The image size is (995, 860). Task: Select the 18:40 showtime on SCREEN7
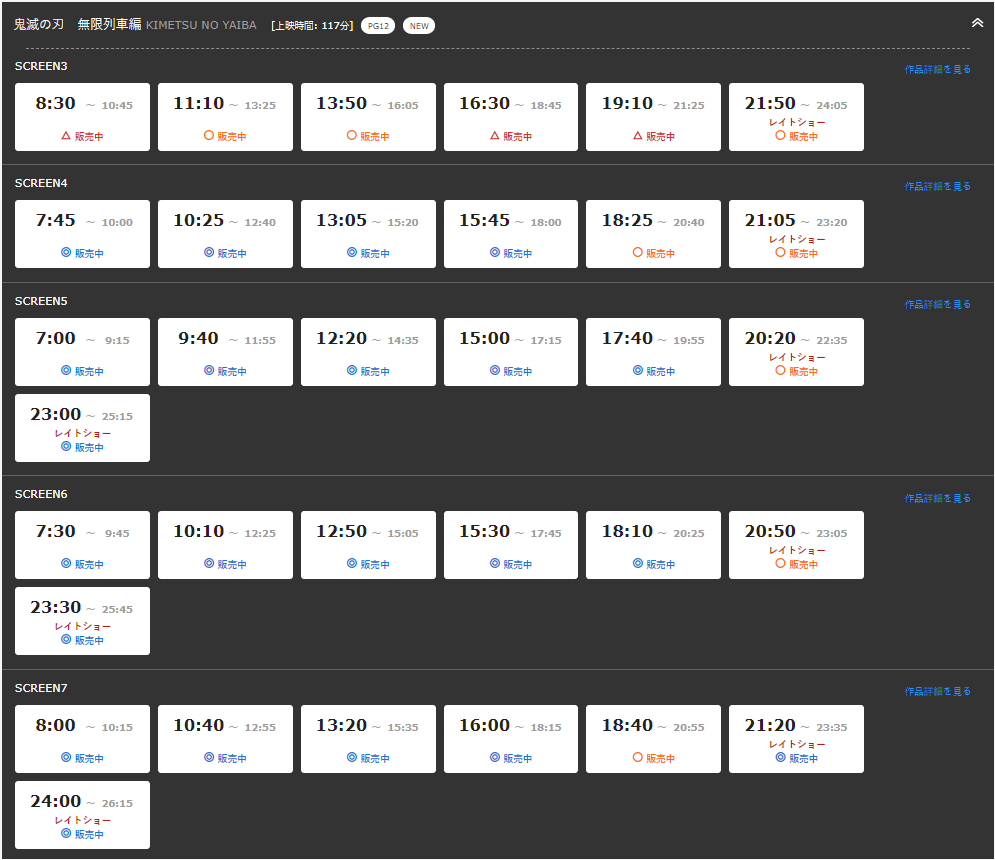(653, 739)
